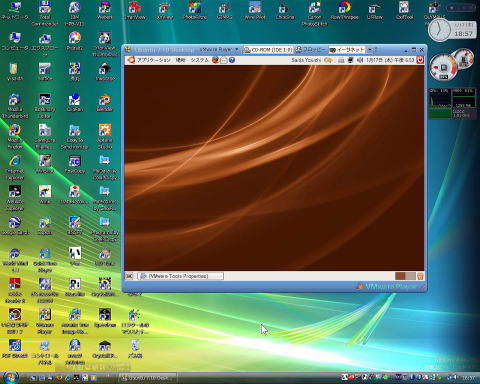Launch RawTherapee from the desktop

tap(344, 11)
